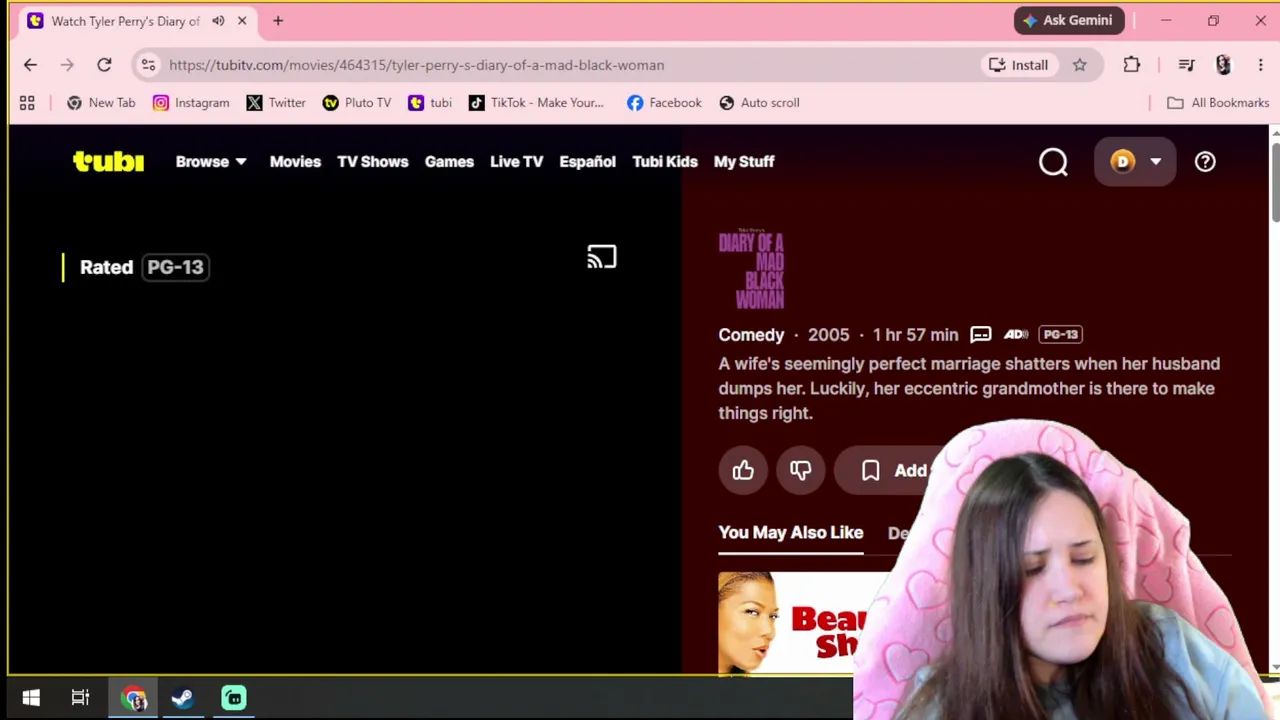Open Chrome from the taskbar
This screenshot has height=720, width=1280.
click(x=134, y=698)
